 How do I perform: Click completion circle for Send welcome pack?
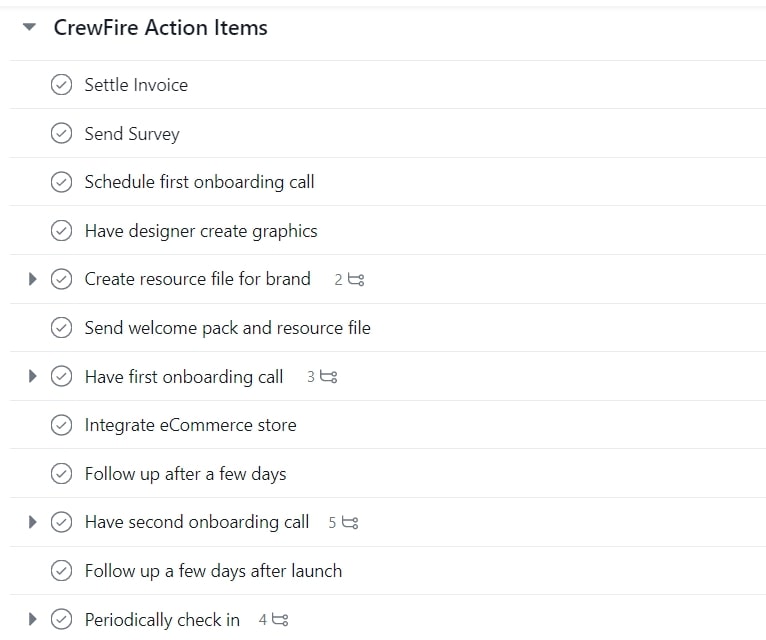pyautogui.click(x=61, y=328)
